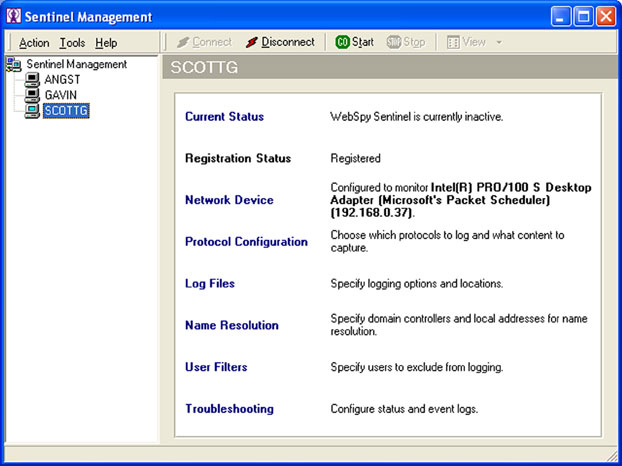Click the Registration Status label
The image size is (622, 466).
click(x=238, y=158)
